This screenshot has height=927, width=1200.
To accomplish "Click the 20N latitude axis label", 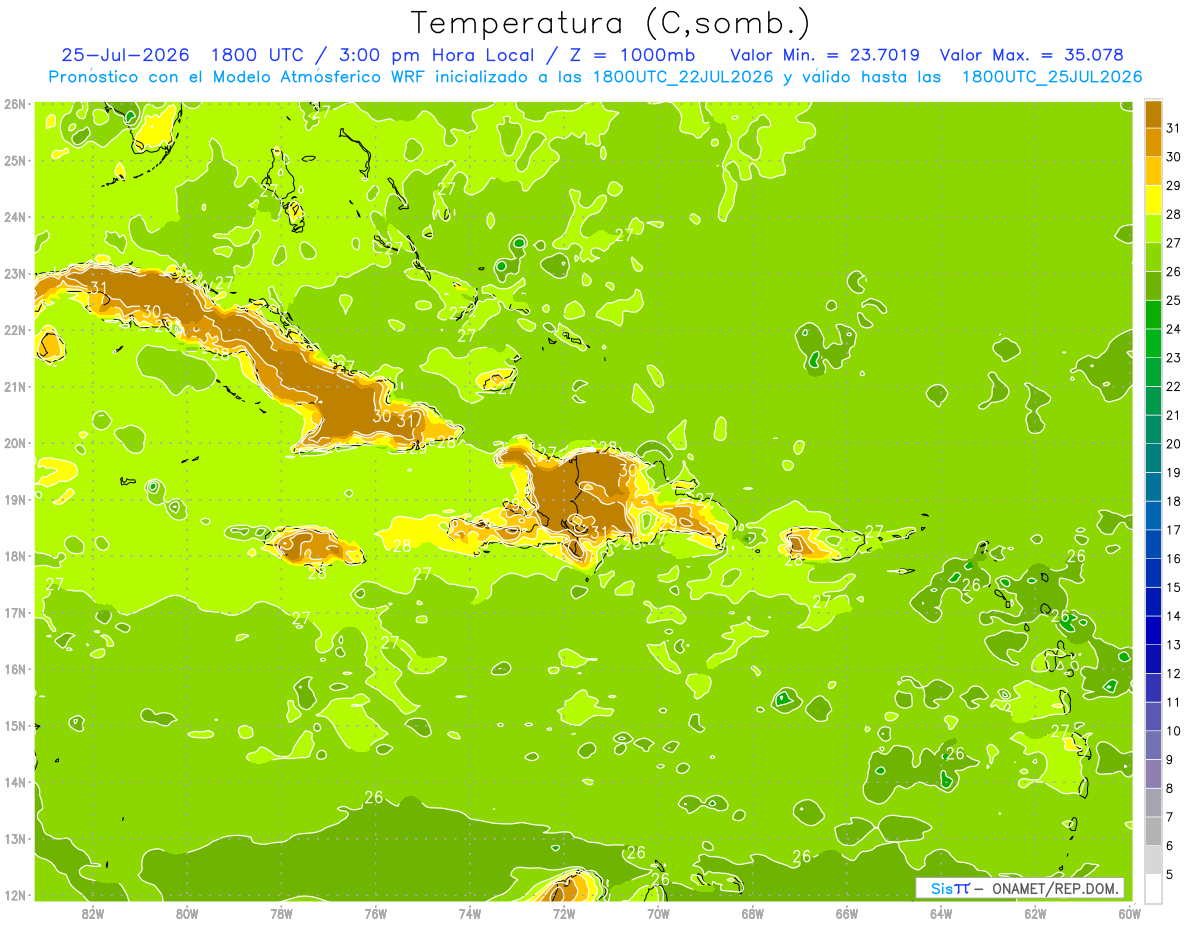I will pyautogui.click(x=14, y=443).
